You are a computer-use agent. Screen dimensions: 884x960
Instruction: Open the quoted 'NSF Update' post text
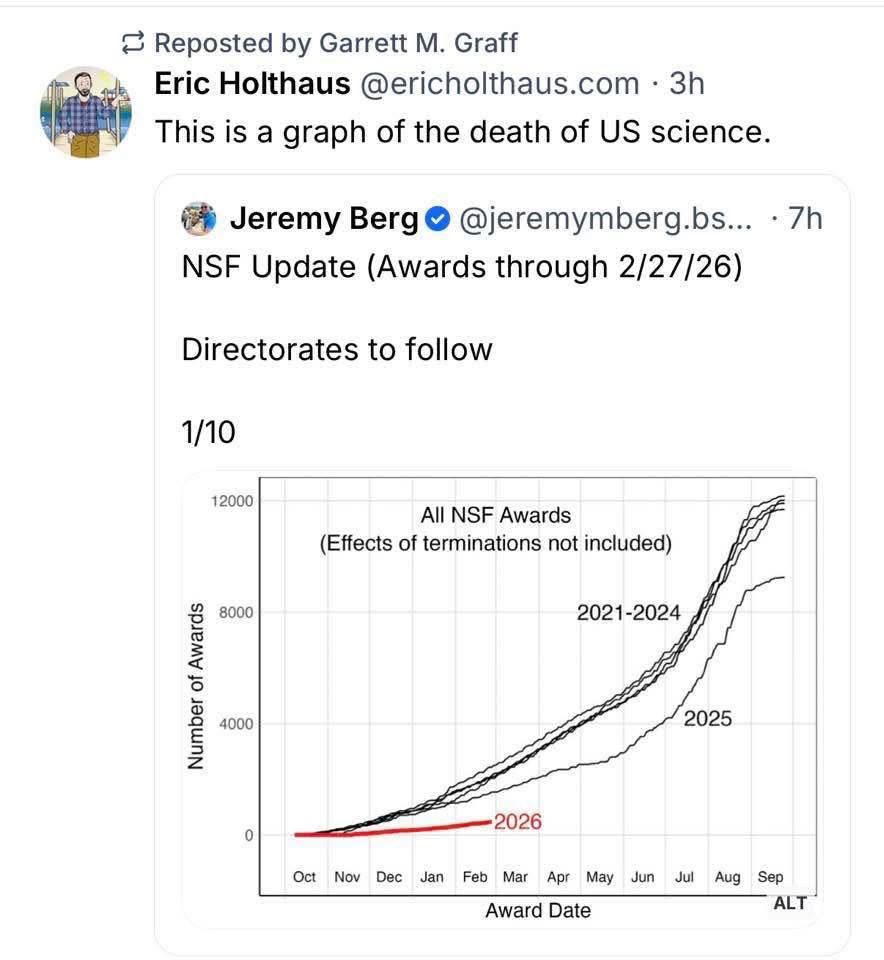461,268
